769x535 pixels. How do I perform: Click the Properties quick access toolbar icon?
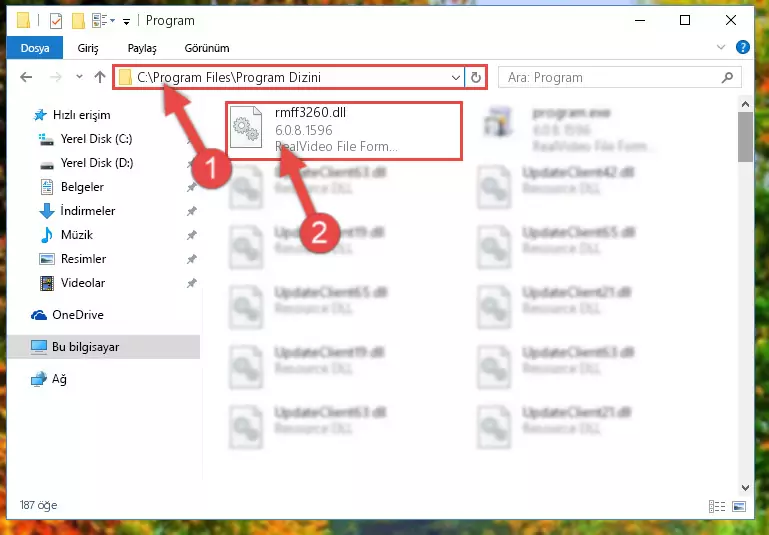coord(56,21)
